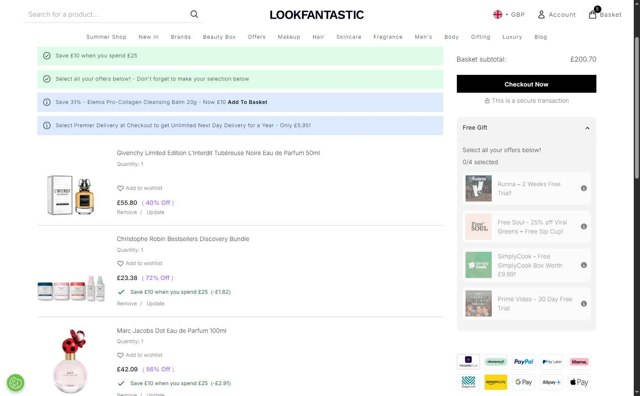640x396 pixels.
Task: Update the Givenchy L'Interdit quantity
Action: click(x=156, y=212)
